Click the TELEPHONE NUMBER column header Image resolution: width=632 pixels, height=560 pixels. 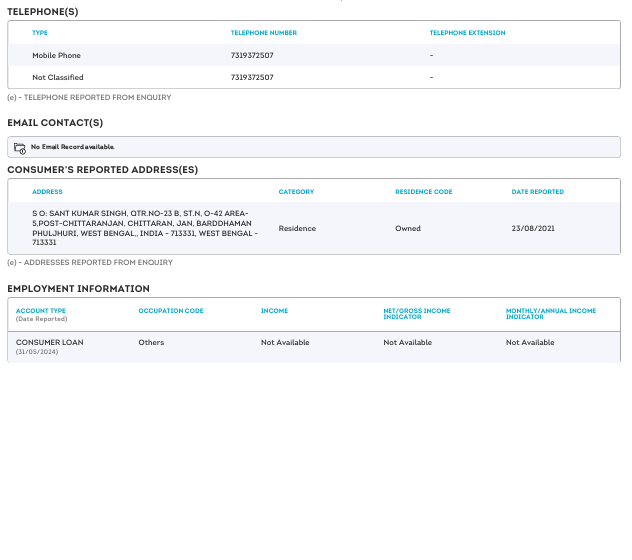coord(263,33)
